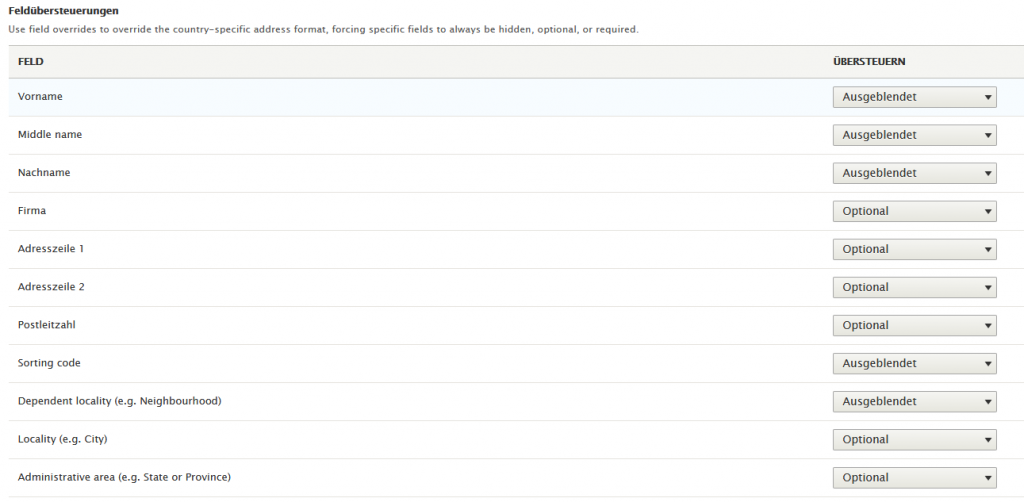1024x502 pixels.
Task: Click the Sorting code row label
Action: pos(49,363)
